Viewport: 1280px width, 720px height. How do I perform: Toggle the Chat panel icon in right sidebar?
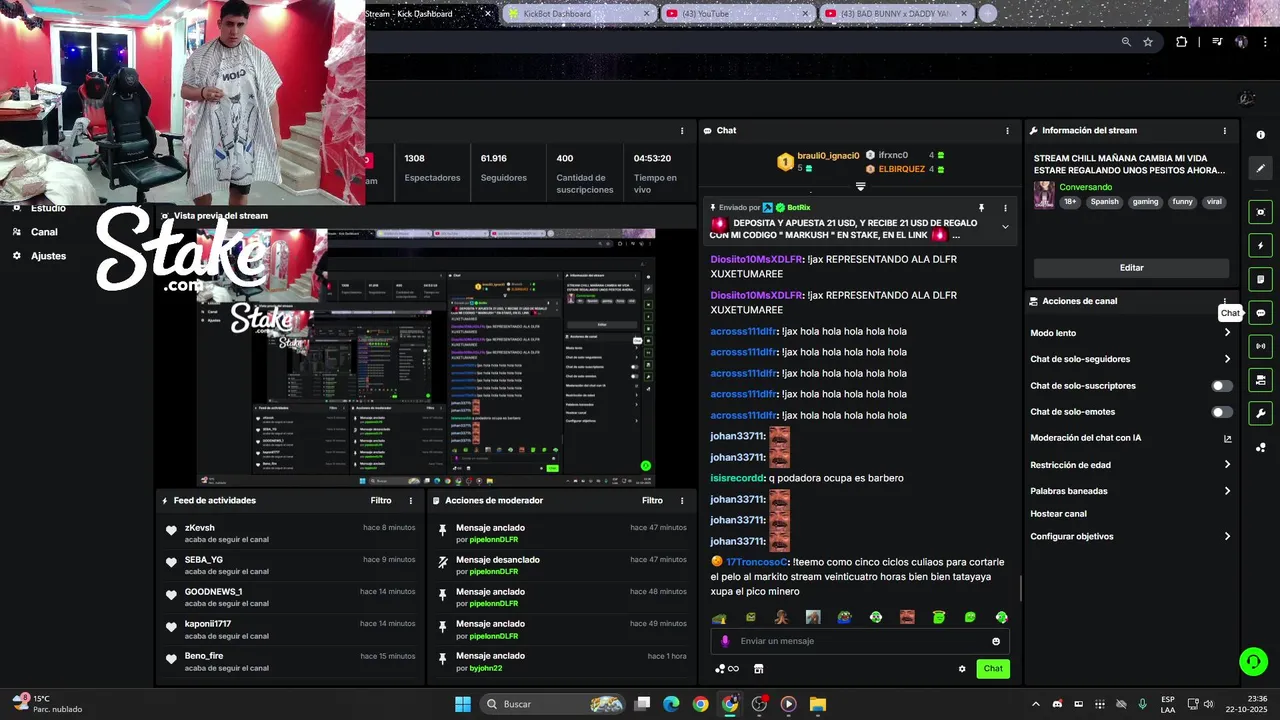click(x=1261, y=313)
